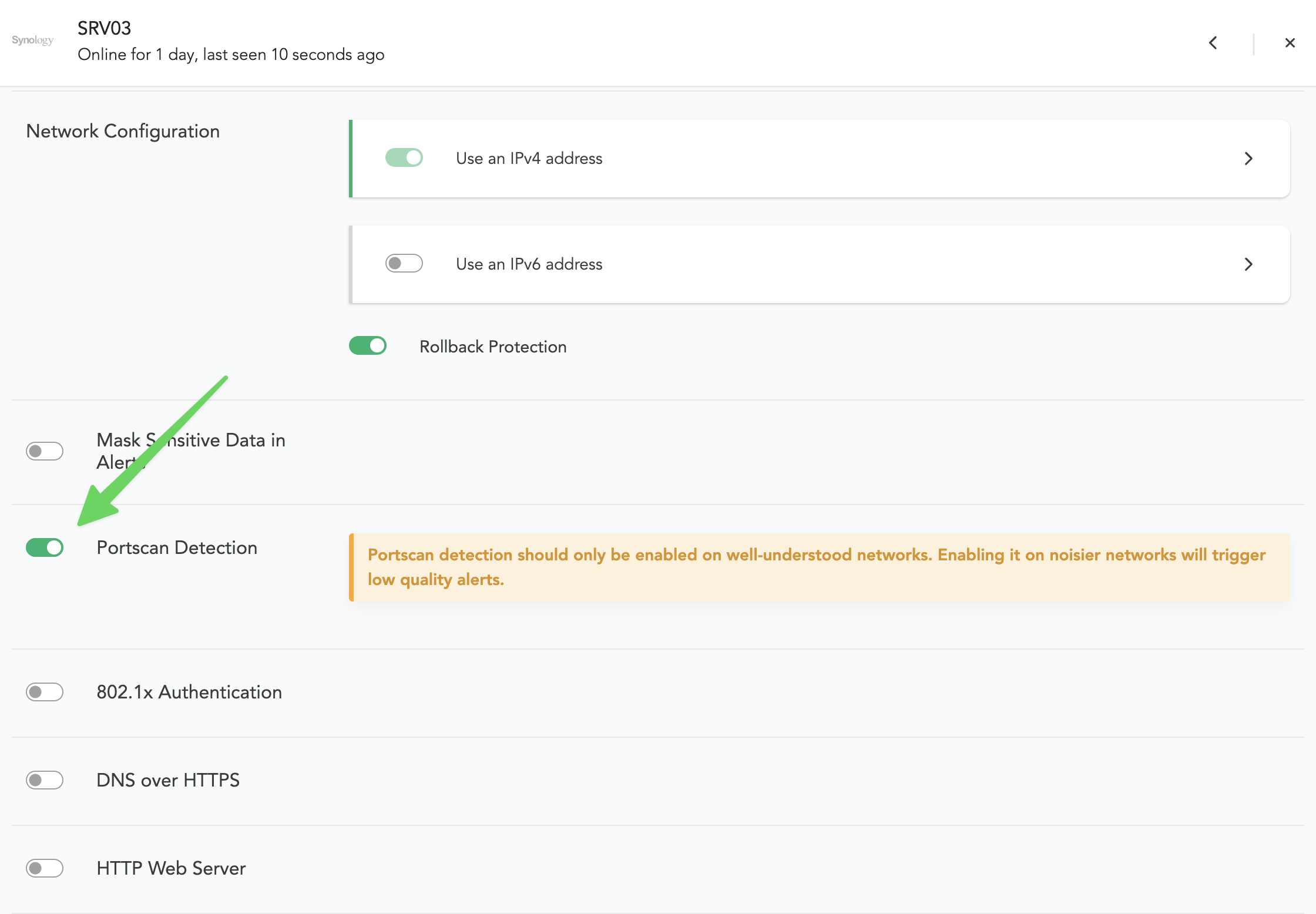Screen dimensions: 1316x914
Task: Turn on DNS over HTTPS
Action: point(45,780)
